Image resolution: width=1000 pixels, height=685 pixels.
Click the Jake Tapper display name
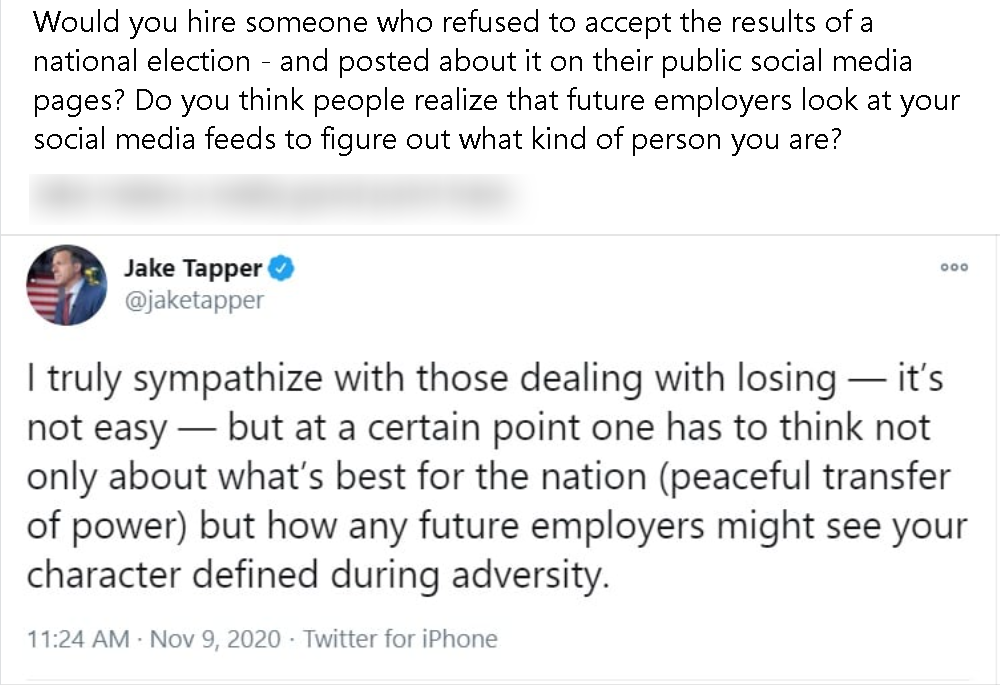point(193,268)
